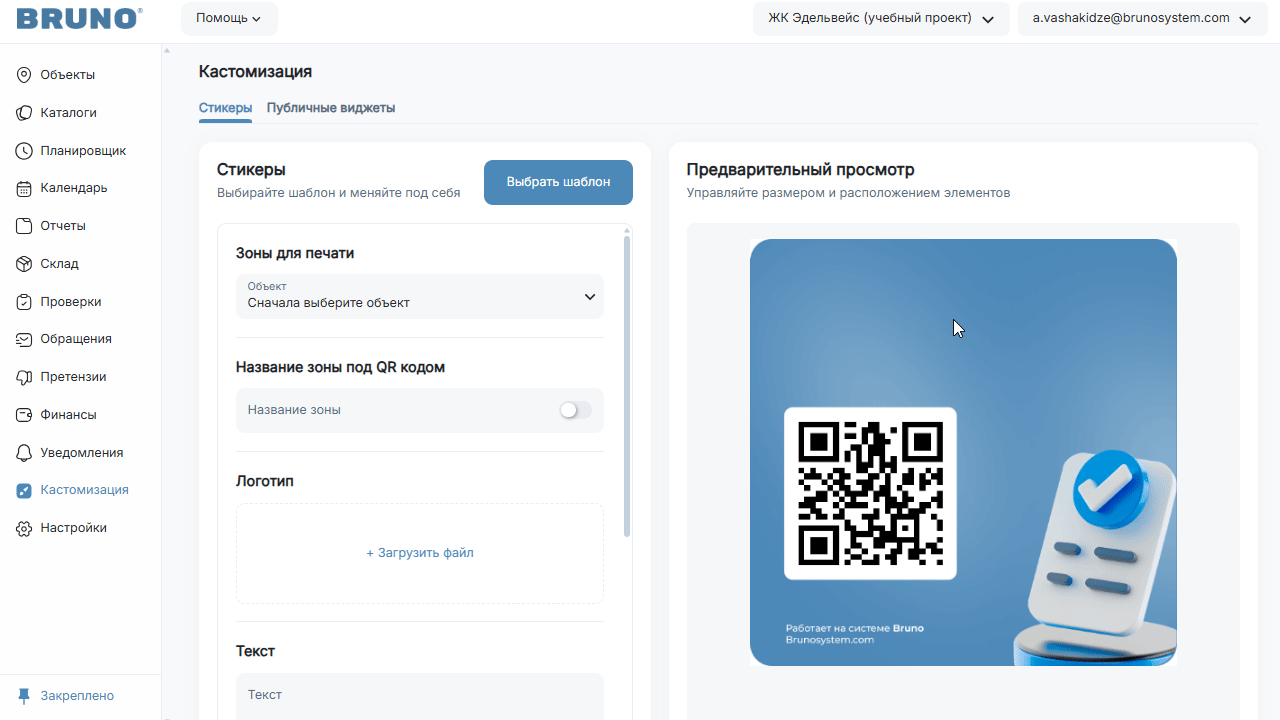The width and height of the screenshot is (1280, 720).
Task: Open the a.vashakidze account dropdown
Action: pyautogui.click(x=1142, y=18)
